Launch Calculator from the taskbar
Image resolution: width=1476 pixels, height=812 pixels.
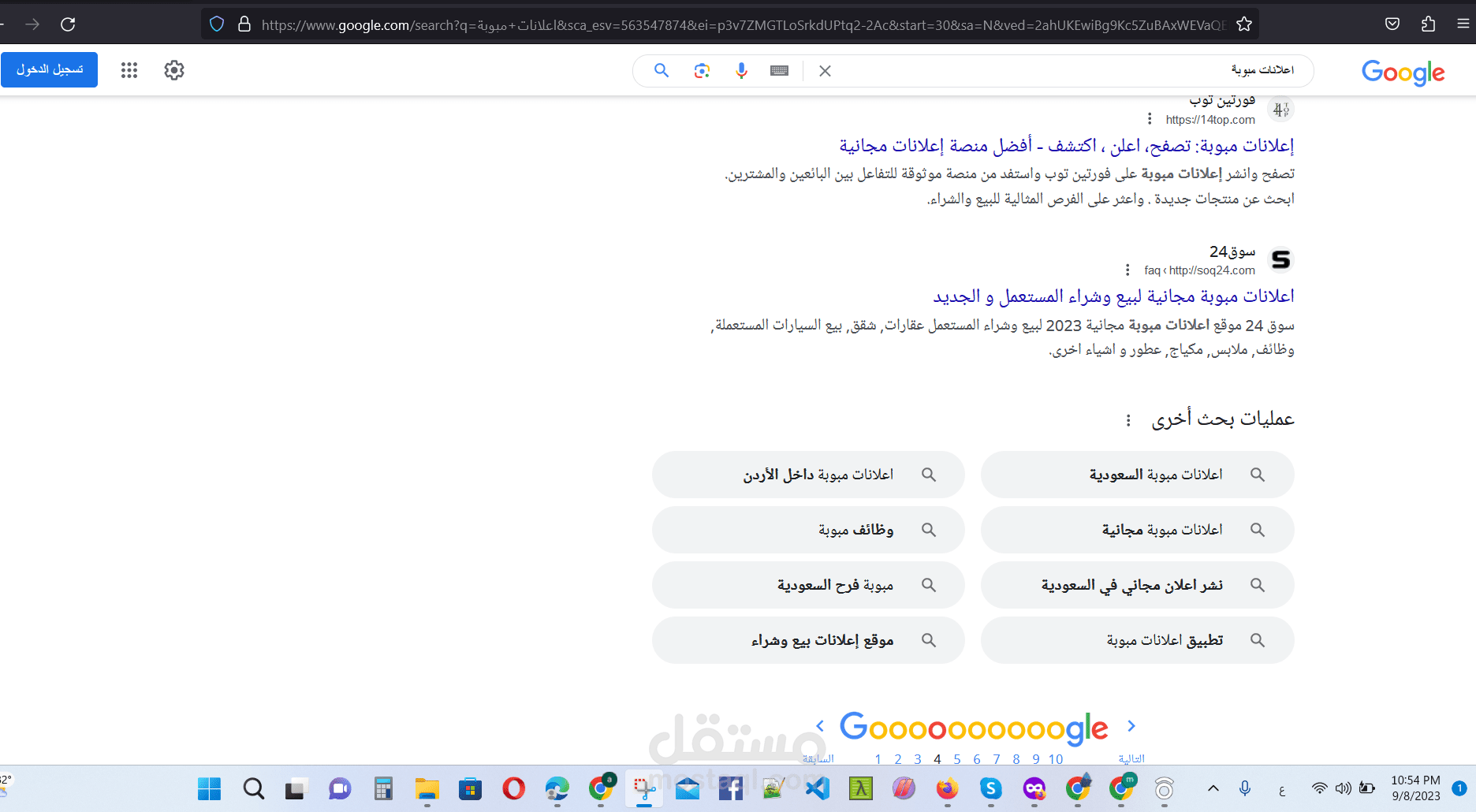click(383, 788)
